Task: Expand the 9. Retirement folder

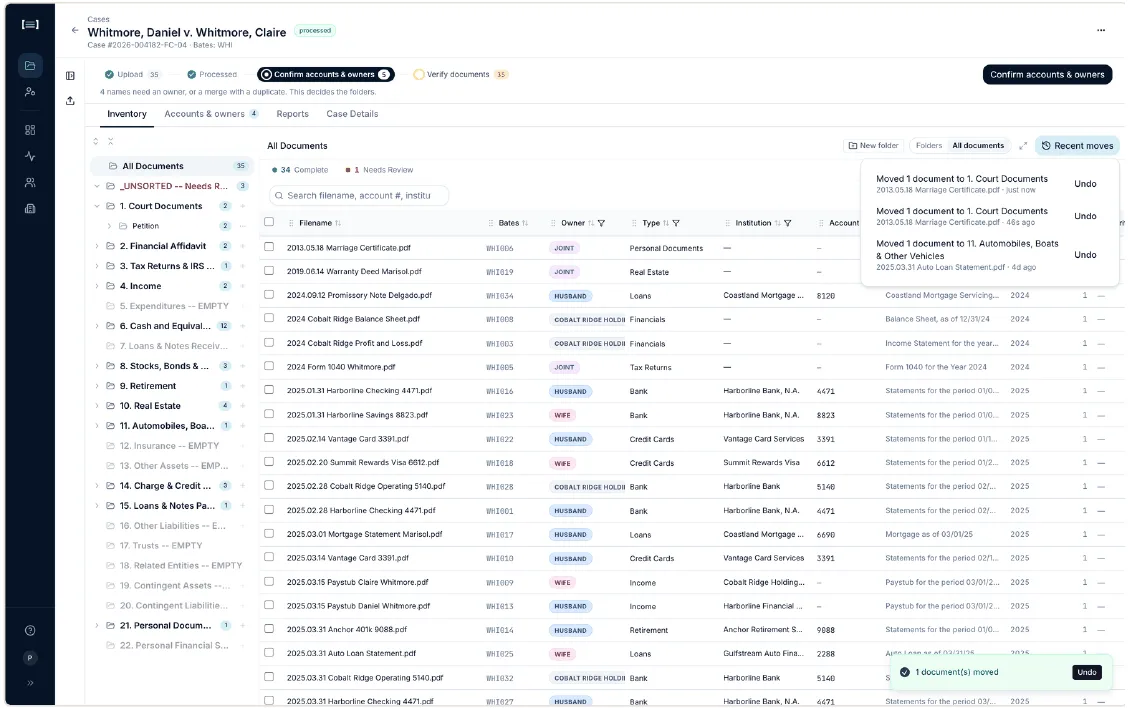Action: 97,386
